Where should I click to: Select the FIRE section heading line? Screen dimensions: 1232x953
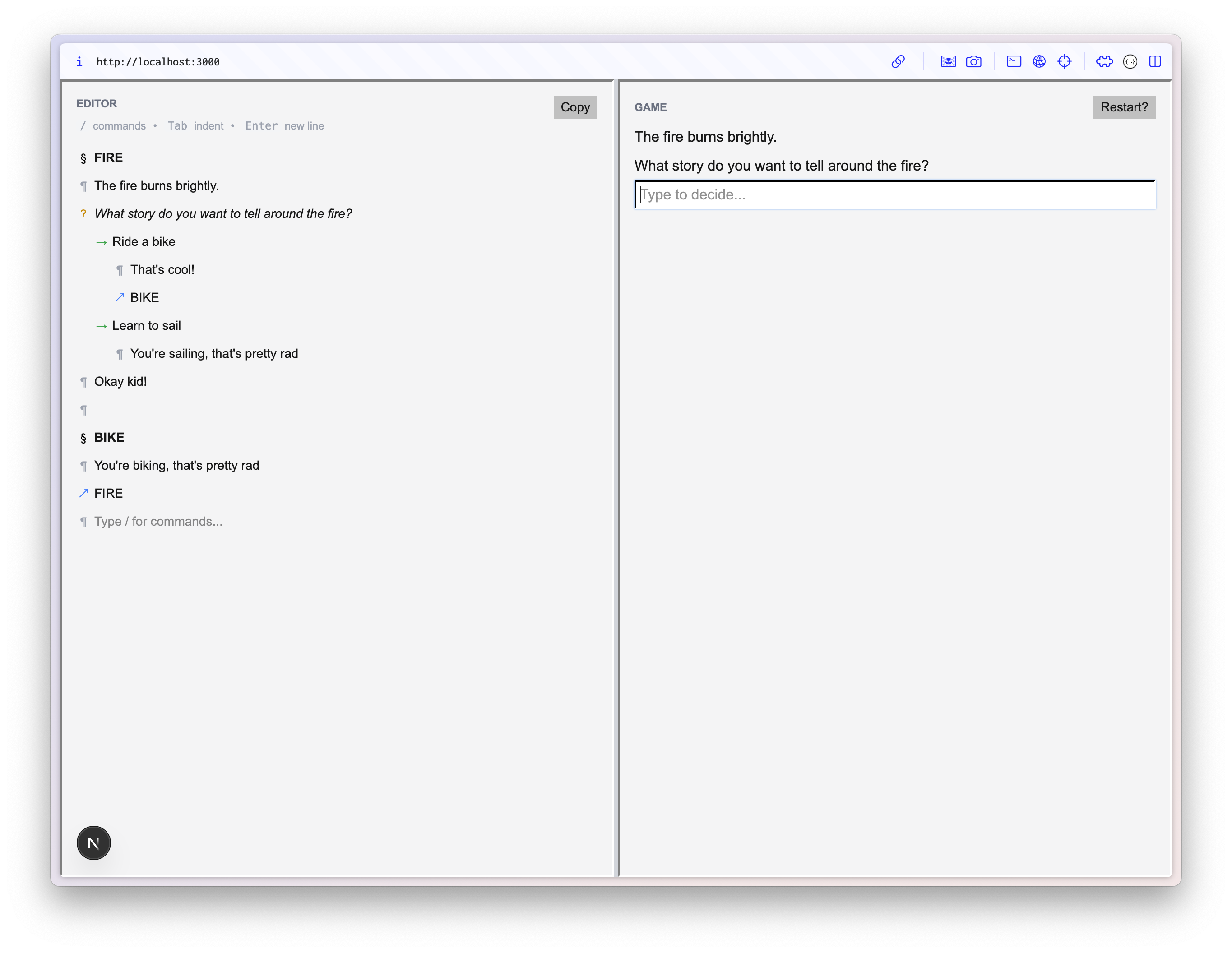[x=108, y=158]
